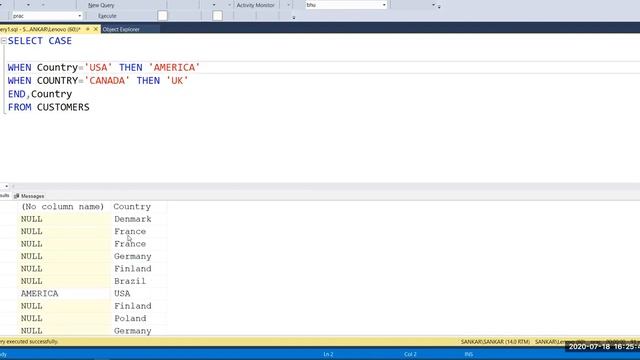Screen dimensions: 640x360
Task: Open the 'prac' database dropdown
Action: pos(79,16)
